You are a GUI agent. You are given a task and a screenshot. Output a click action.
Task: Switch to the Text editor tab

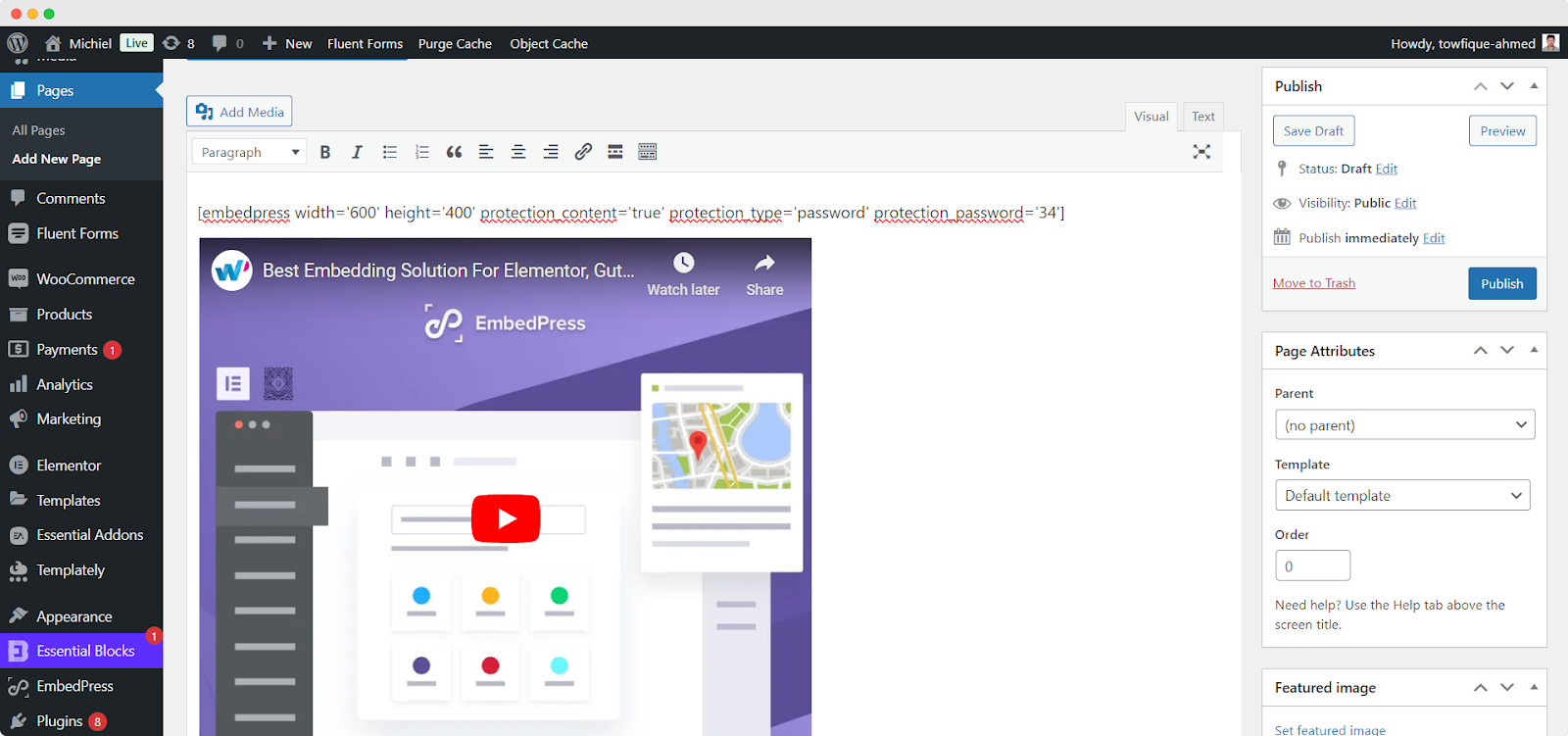pyautogui.click(x=1203, y=117)
